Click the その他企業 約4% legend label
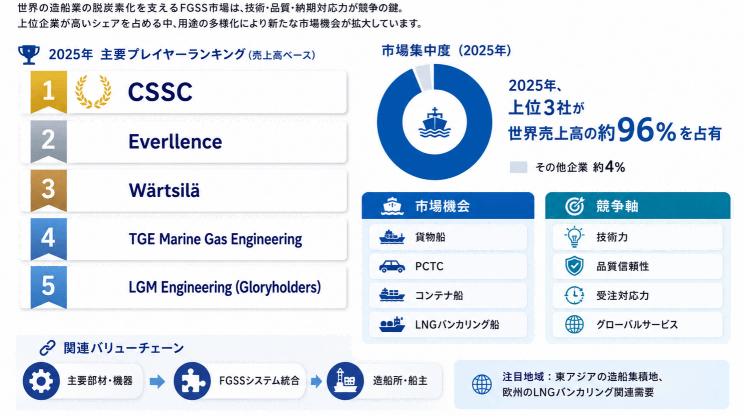 click(x=580, y=167)
